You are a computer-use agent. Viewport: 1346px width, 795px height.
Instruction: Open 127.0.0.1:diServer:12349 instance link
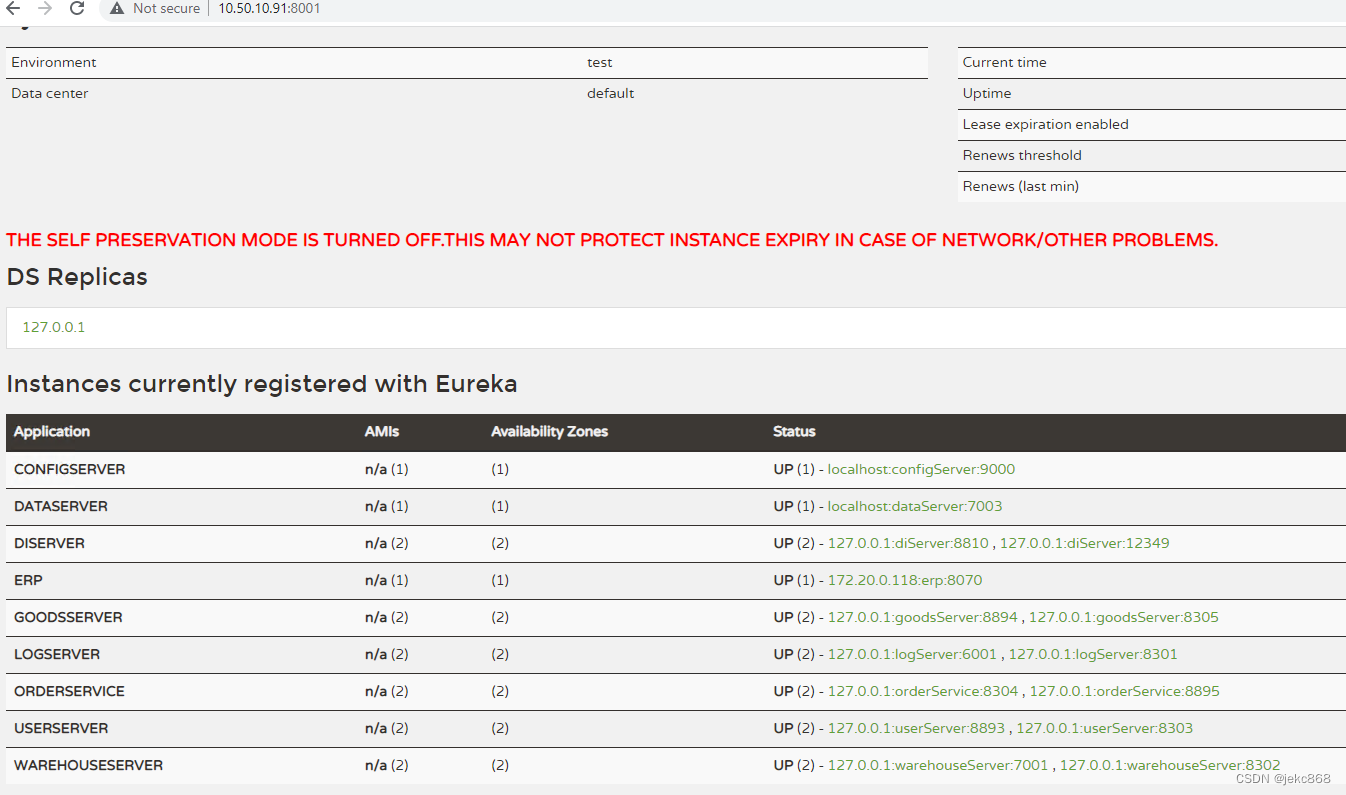[1084, 543]
